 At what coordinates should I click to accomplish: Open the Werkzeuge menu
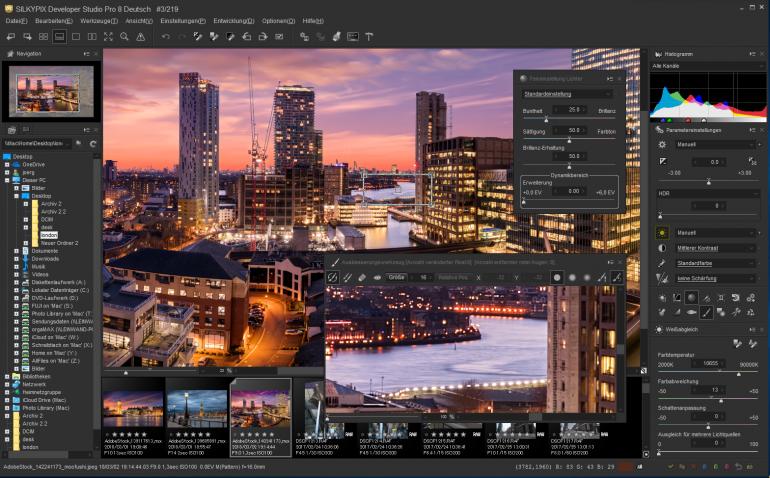click(x=99, y=21)
